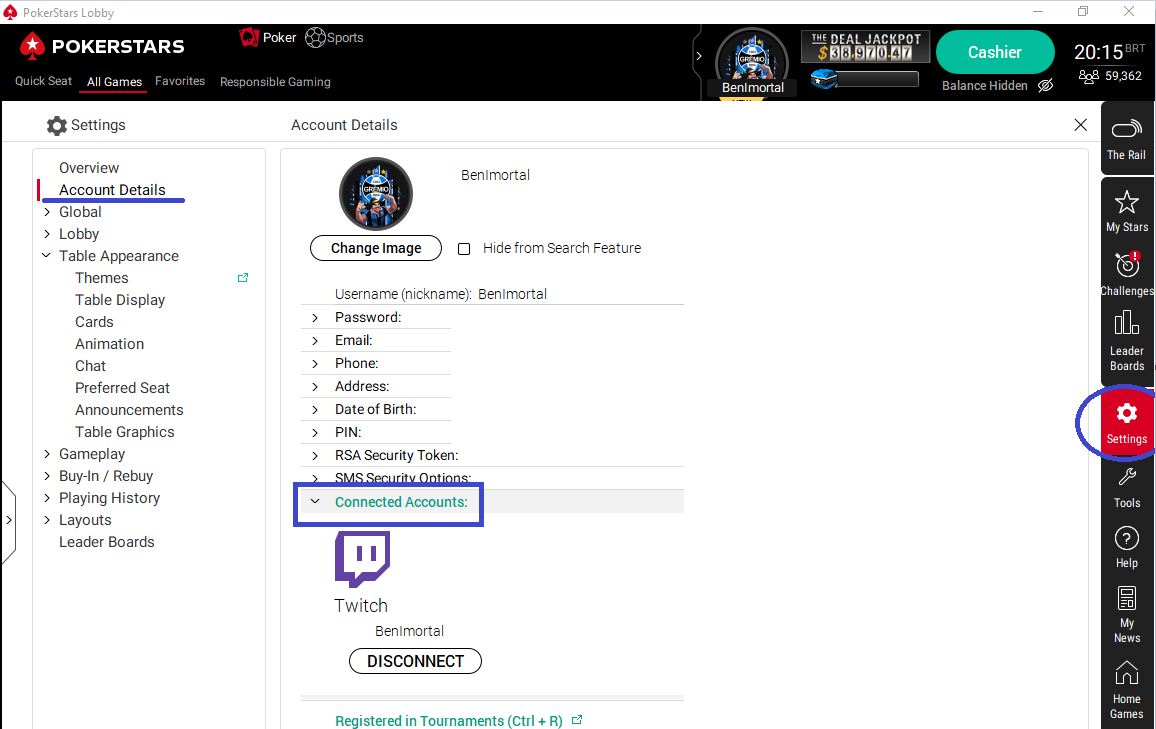1156x729 pixels.
Task: Click the Sports soccer ball icon
Action: coord(315,38)
